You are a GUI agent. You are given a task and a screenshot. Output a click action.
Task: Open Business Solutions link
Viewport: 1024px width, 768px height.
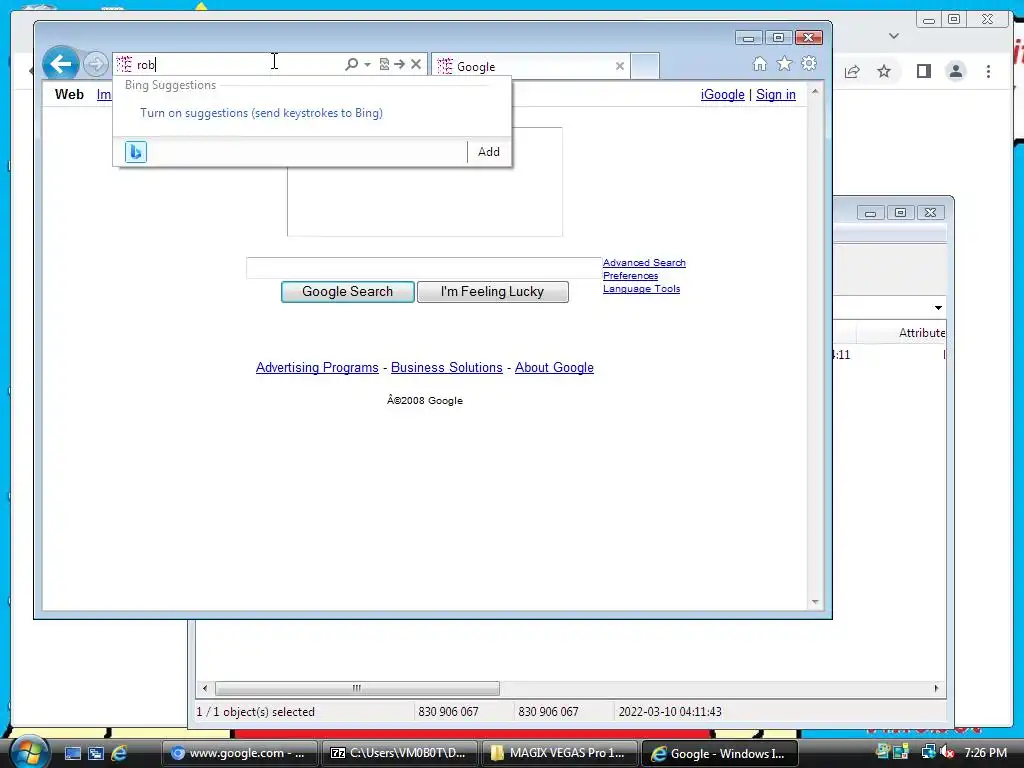pyautogui.click(x=447, y=368)
